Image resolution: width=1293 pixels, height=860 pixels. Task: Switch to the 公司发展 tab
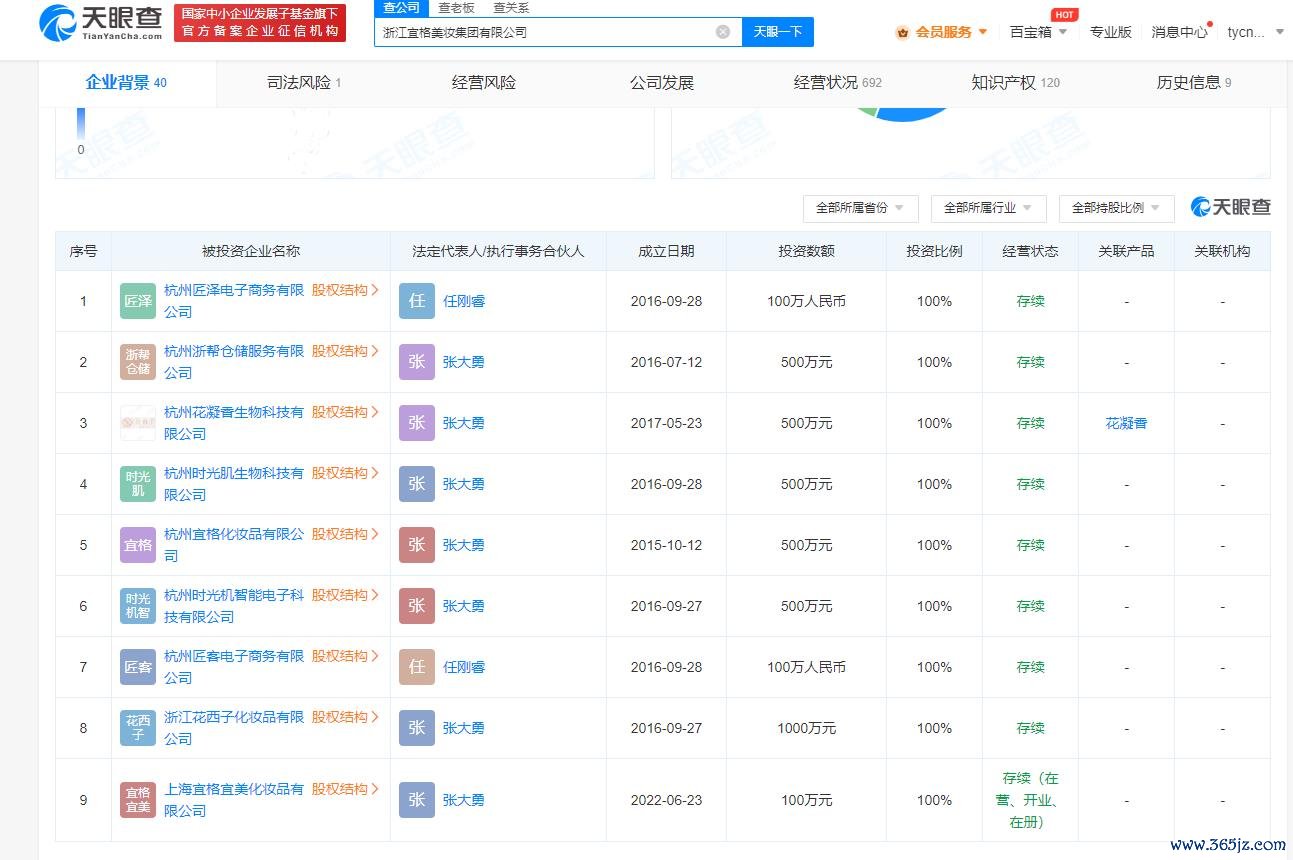point(661,83)
